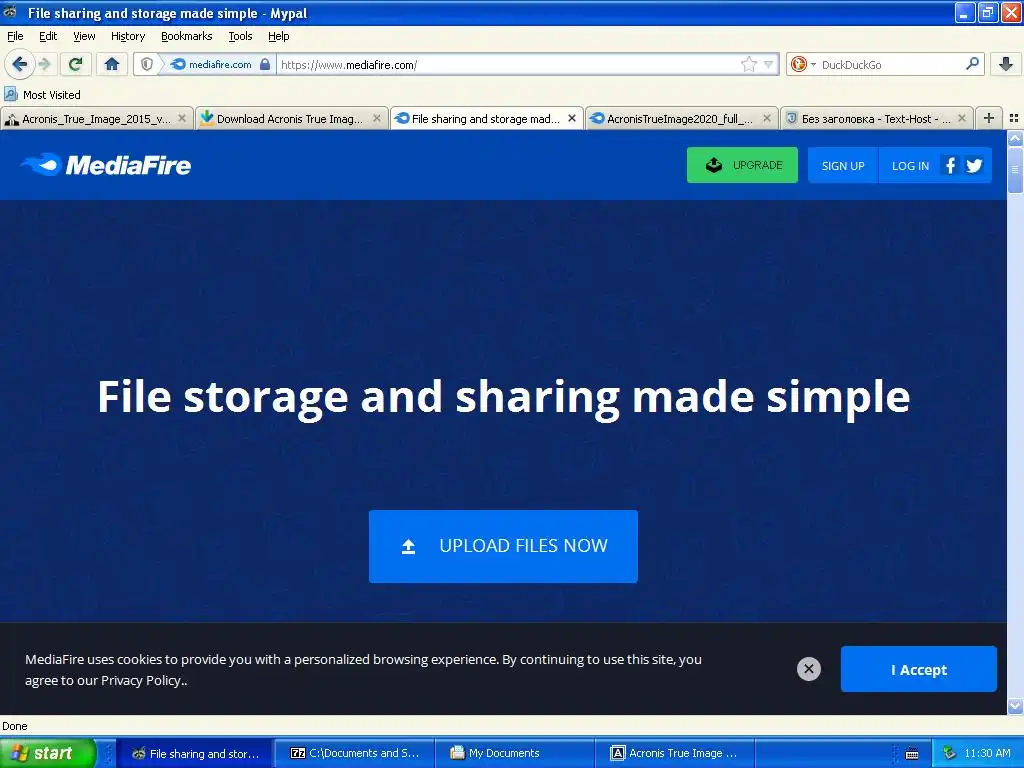The image size is (1024, 768).
Task: Click the DuckDuckGo search box
Action: (889, 64)
